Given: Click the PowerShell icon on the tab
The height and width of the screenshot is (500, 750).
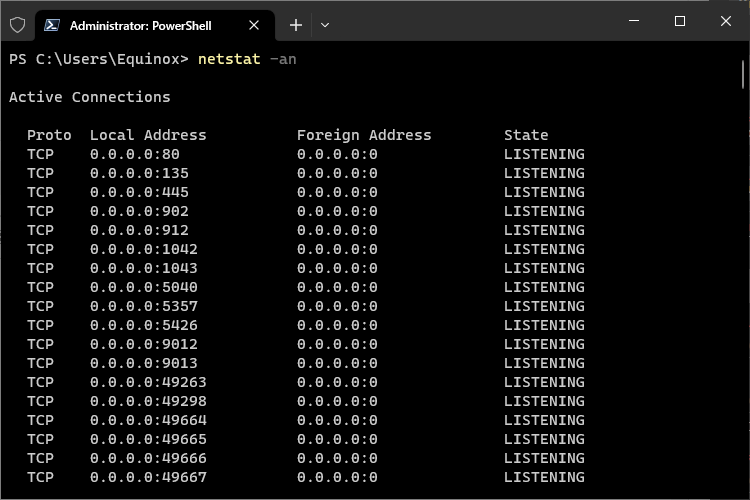Looking at the screenshot, I should [x=52, y=25].
